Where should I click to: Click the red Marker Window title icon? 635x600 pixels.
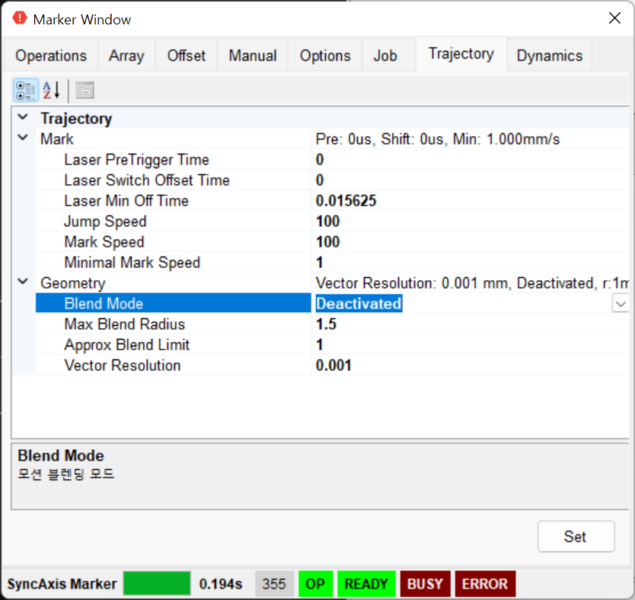(x=19, y=19)
